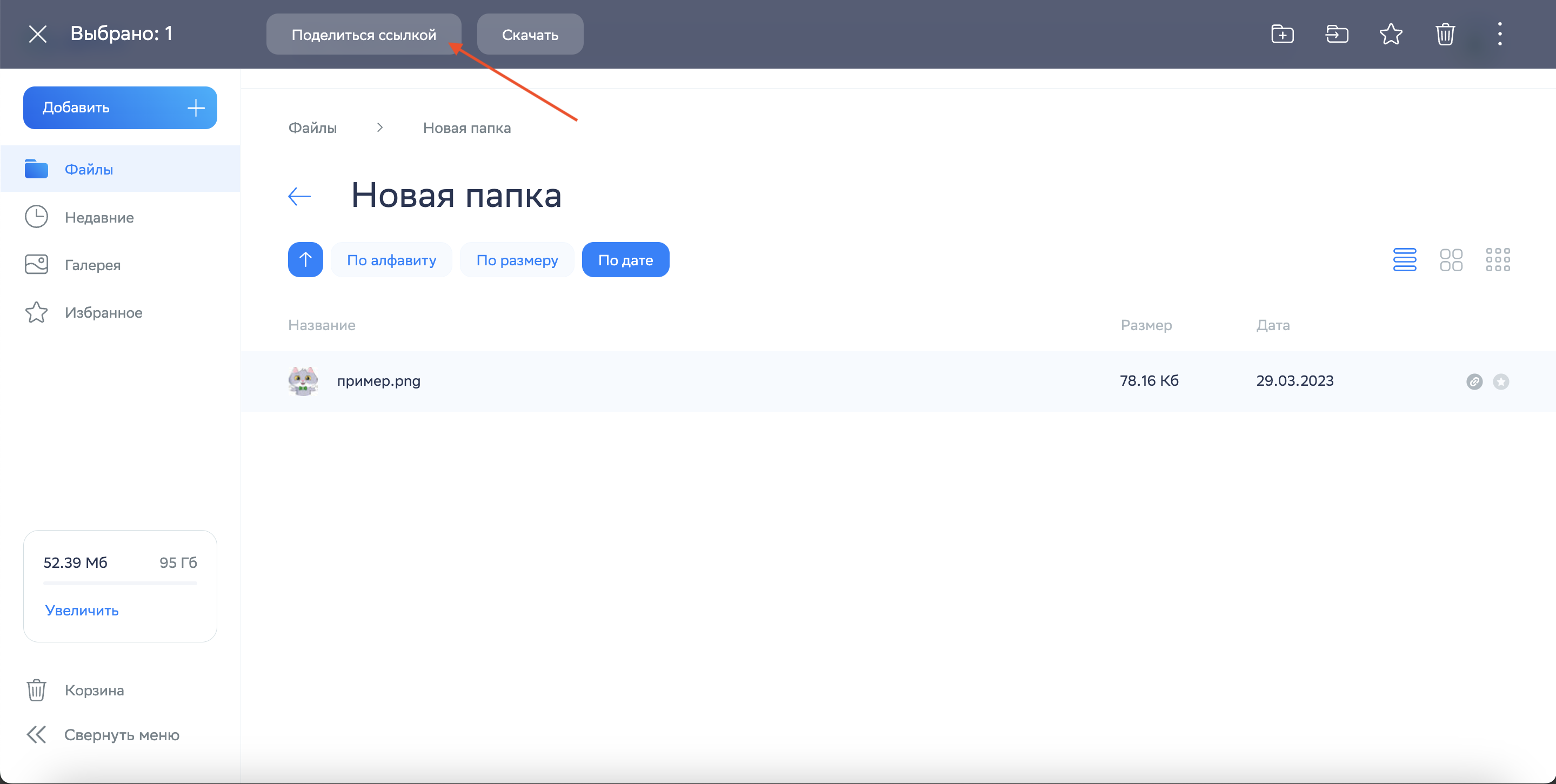Viewport: 1556px width, 784px height.
Task: Click the 'Название' column header
Action: (322, 325)
